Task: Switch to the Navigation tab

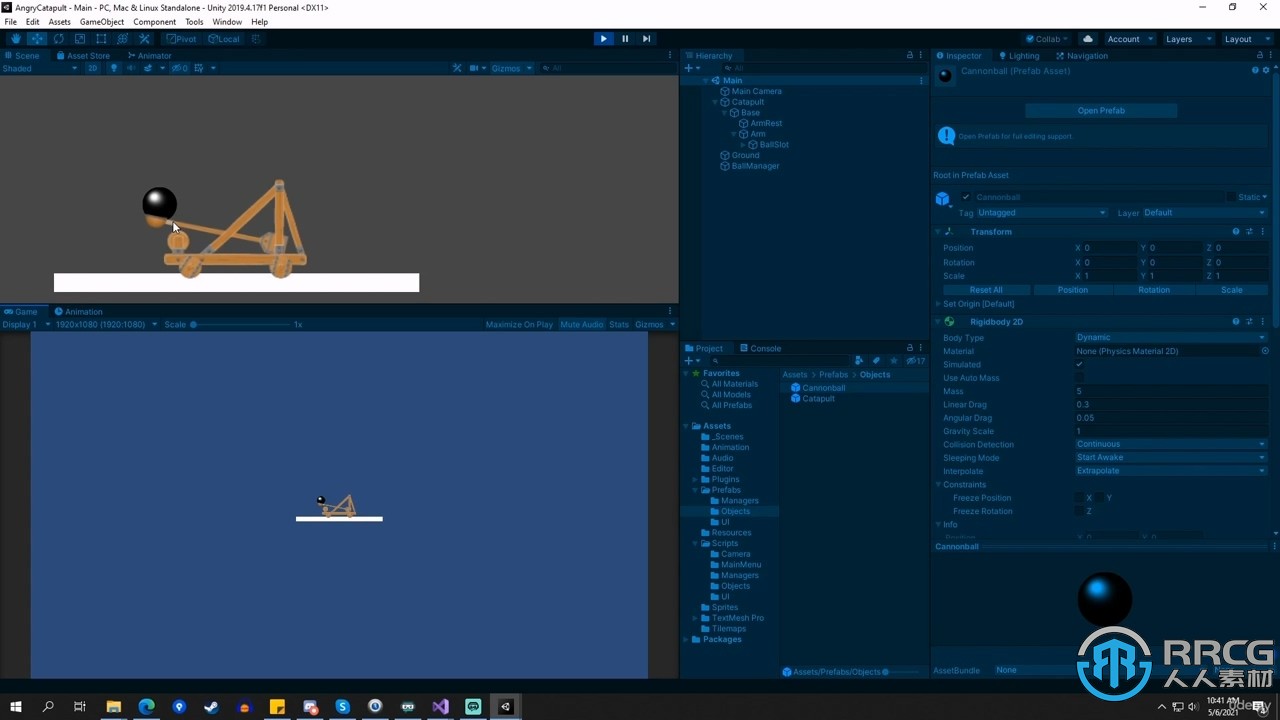Action: [1081, 56]
